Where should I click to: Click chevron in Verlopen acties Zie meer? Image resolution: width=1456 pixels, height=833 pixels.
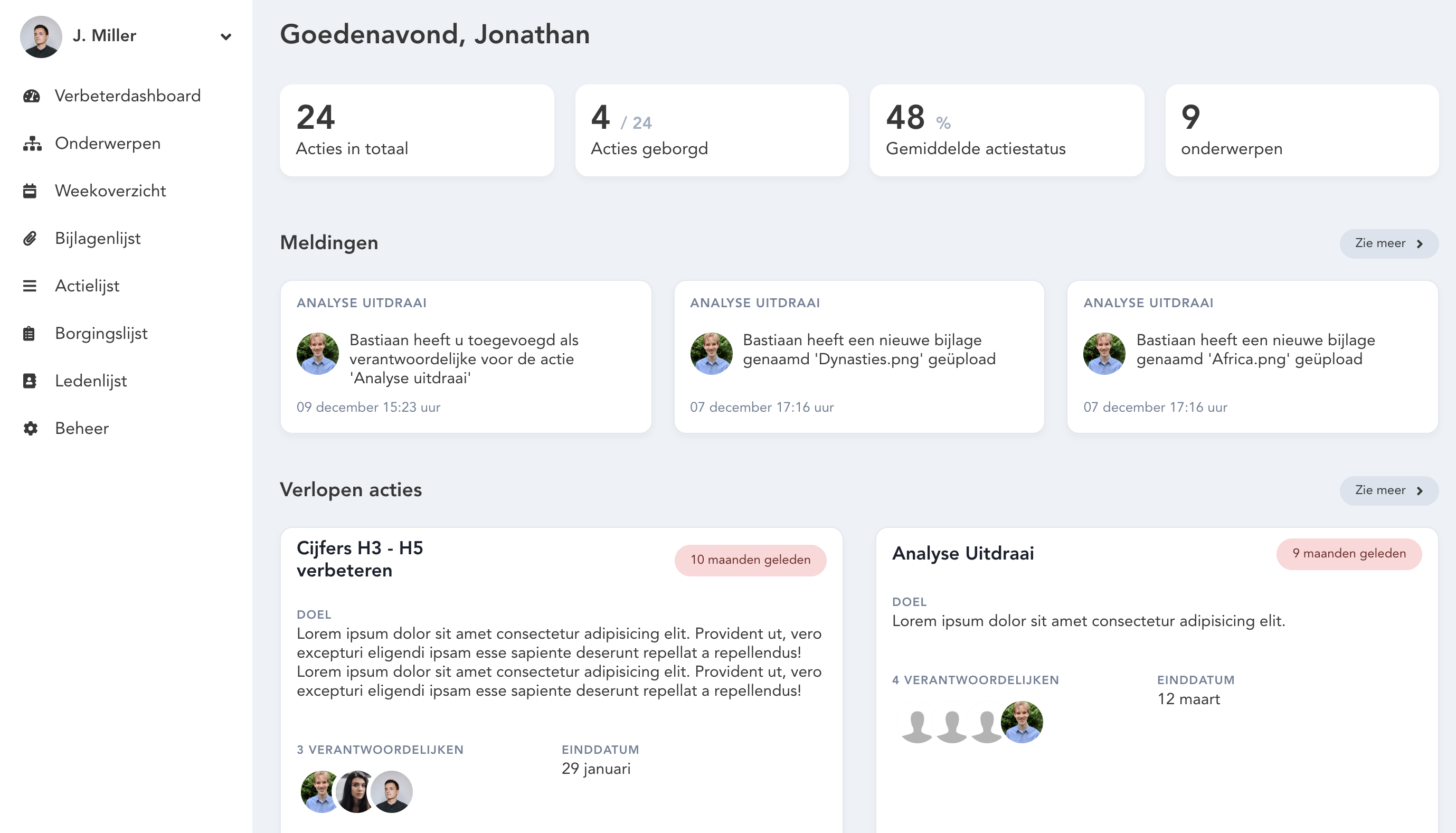point(1420,491)
